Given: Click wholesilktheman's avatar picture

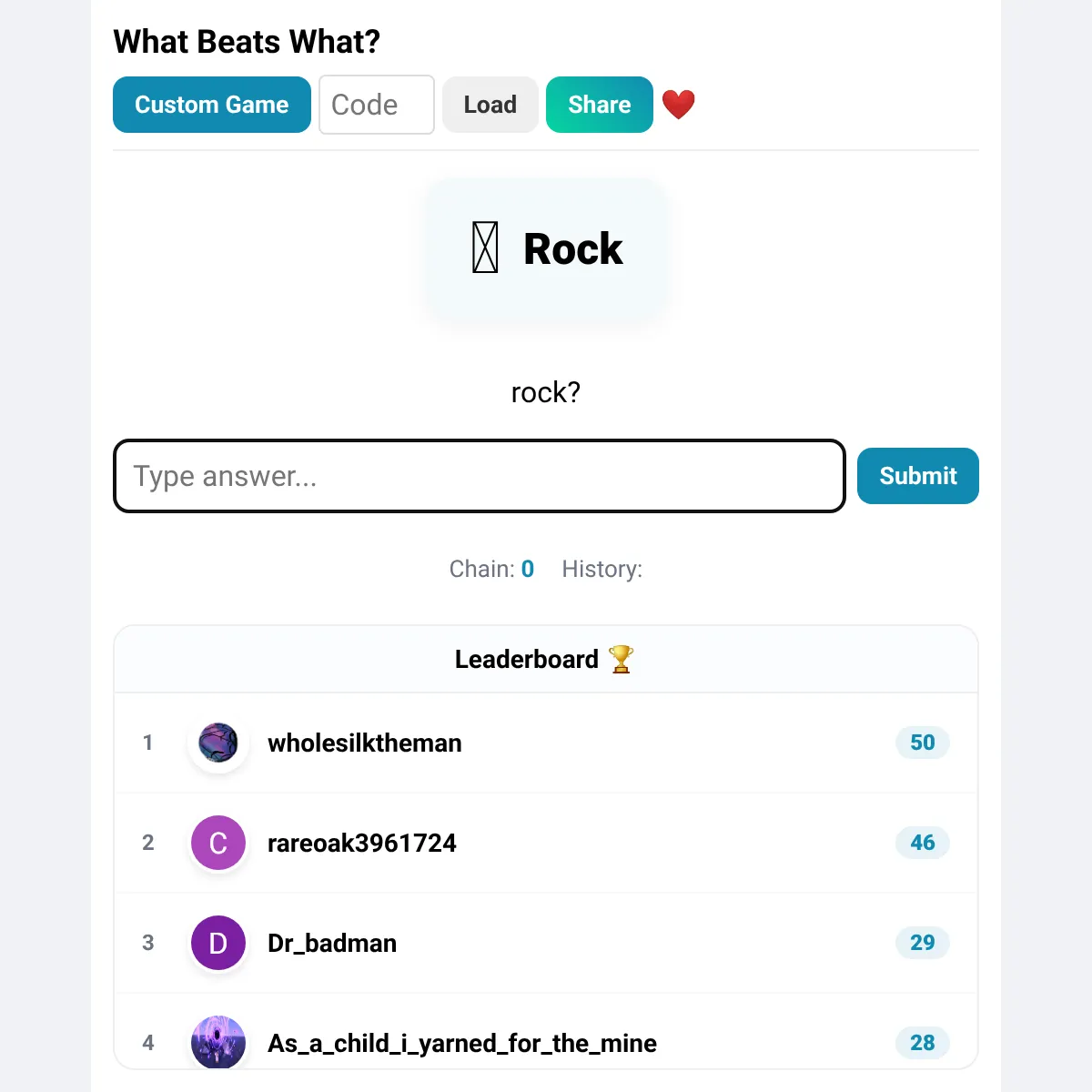Looking at the screenshot, I should pyautogui.click(x=218, y=743).
